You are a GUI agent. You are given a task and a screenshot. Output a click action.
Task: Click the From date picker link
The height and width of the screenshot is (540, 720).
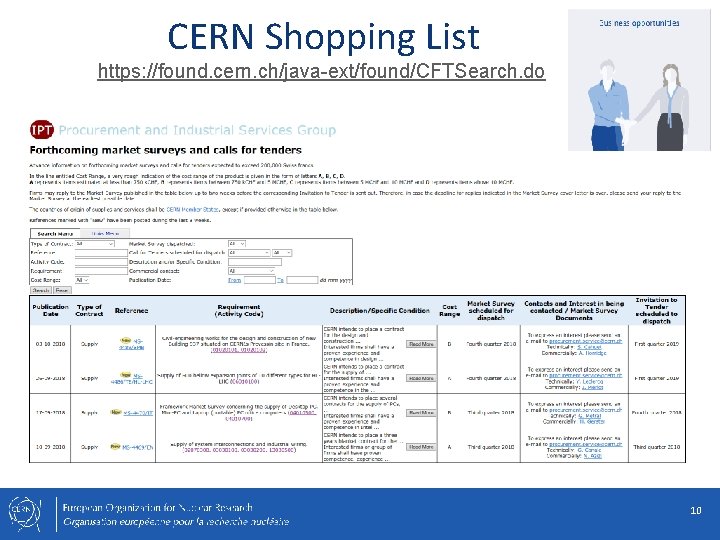(x=234, y=280)
